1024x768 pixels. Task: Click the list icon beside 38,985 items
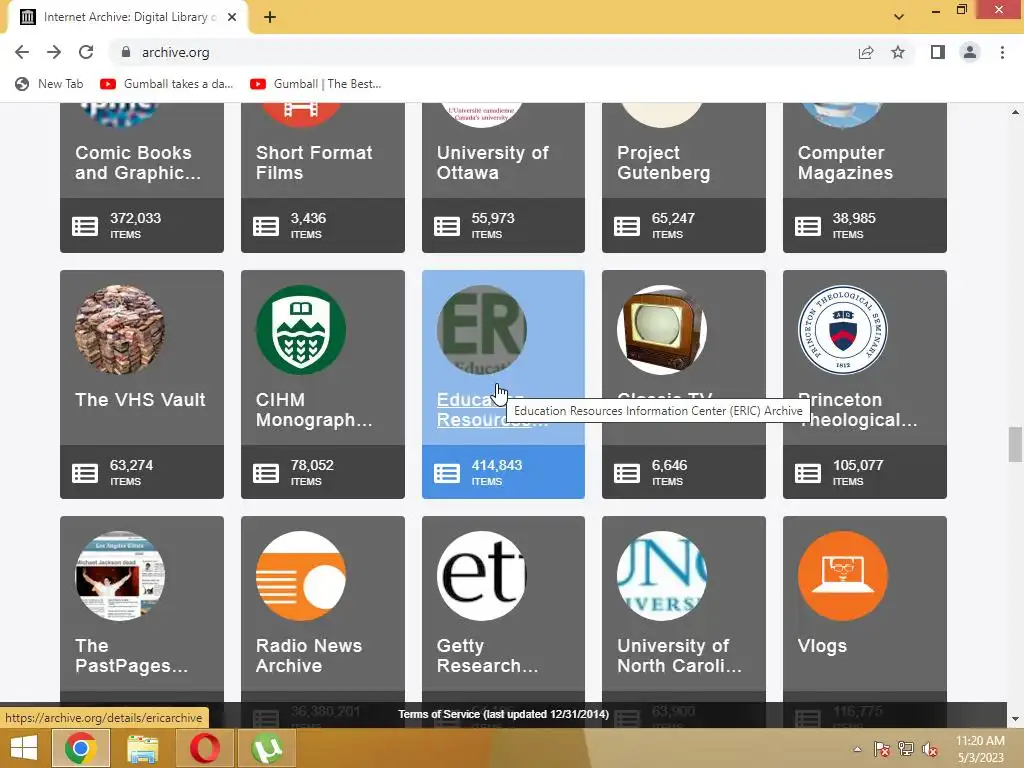pos(808,227)
